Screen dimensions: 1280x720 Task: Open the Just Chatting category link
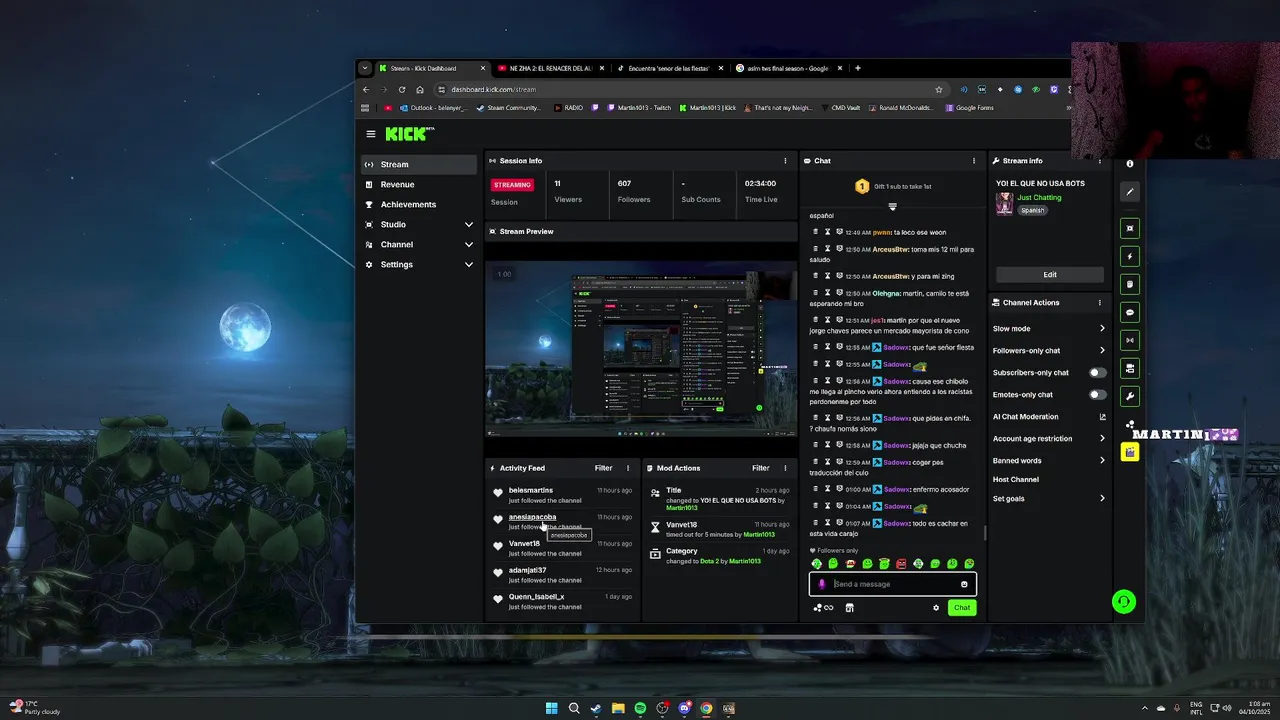[x=1039, y=198]
